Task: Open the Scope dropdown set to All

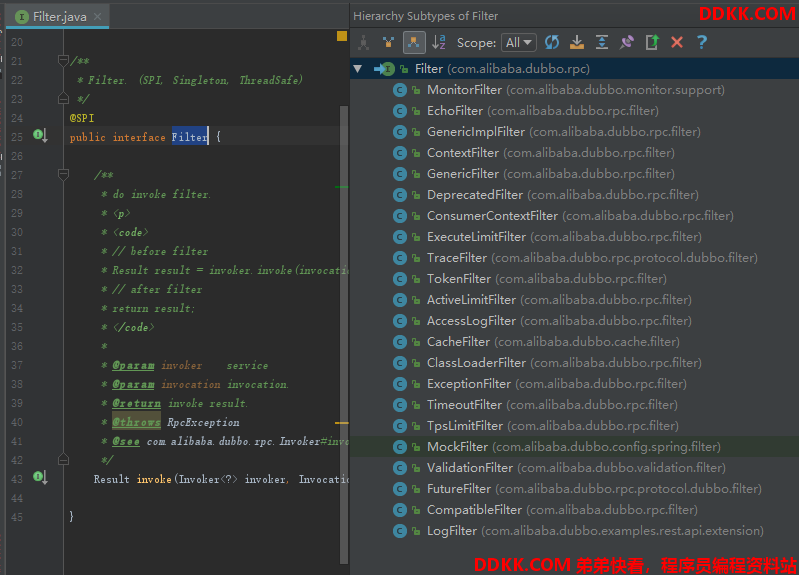Action: click(x=519, y=42)
